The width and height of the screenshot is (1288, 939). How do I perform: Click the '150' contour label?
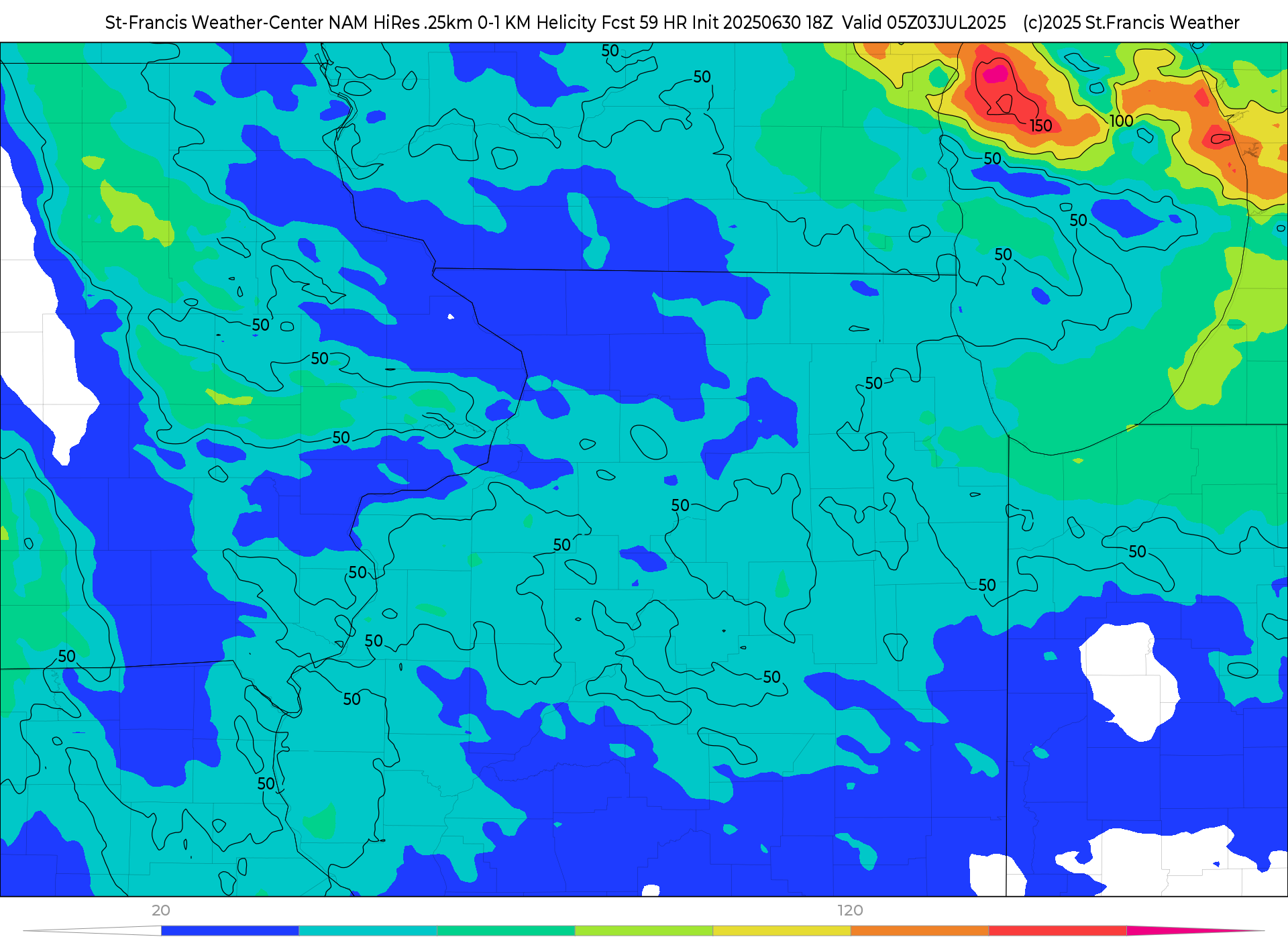click(1040, 125)
